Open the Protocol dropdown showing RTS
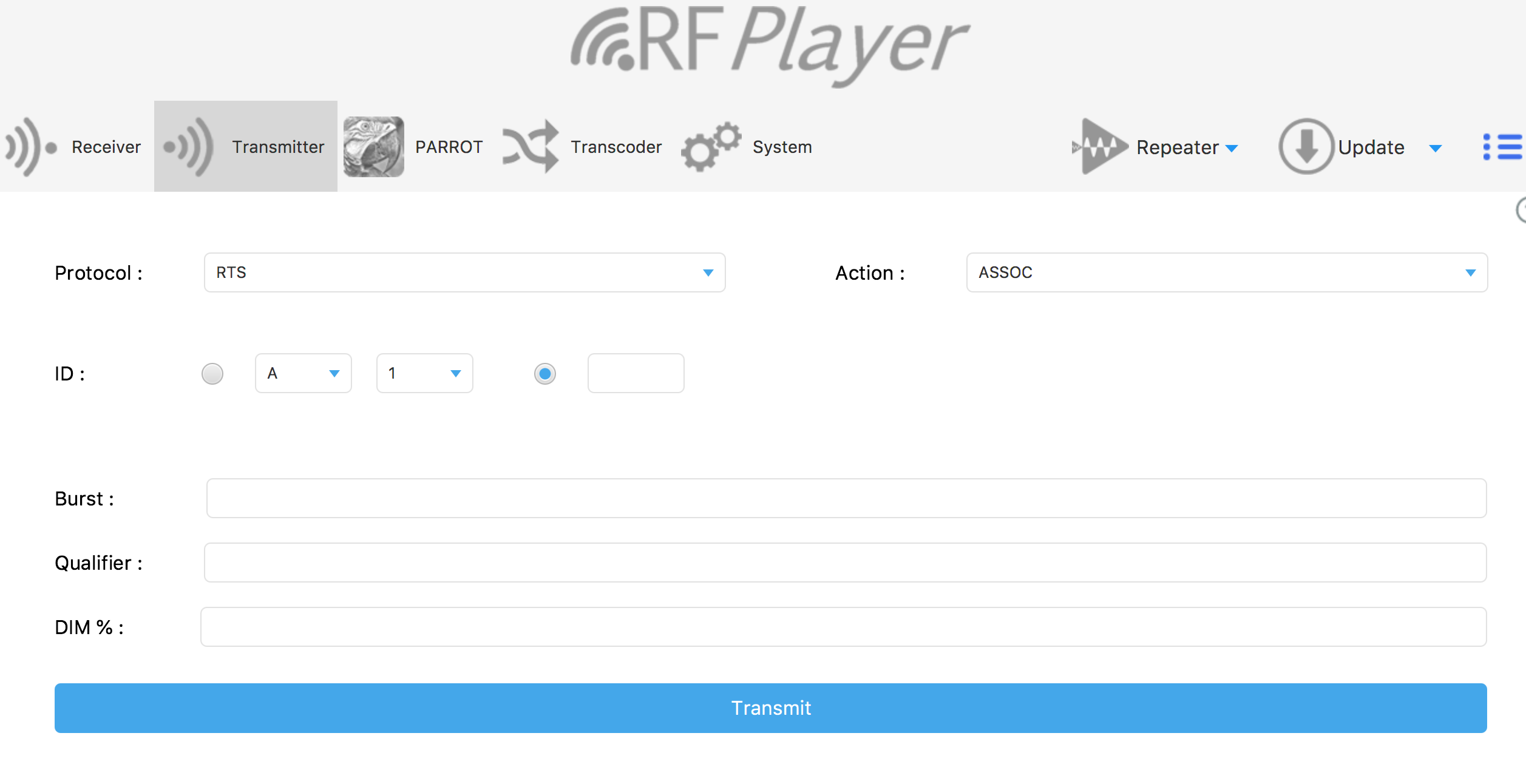The width and height of the screenshot is (1526, 784). pyautogui.click(x=465, y=272)
